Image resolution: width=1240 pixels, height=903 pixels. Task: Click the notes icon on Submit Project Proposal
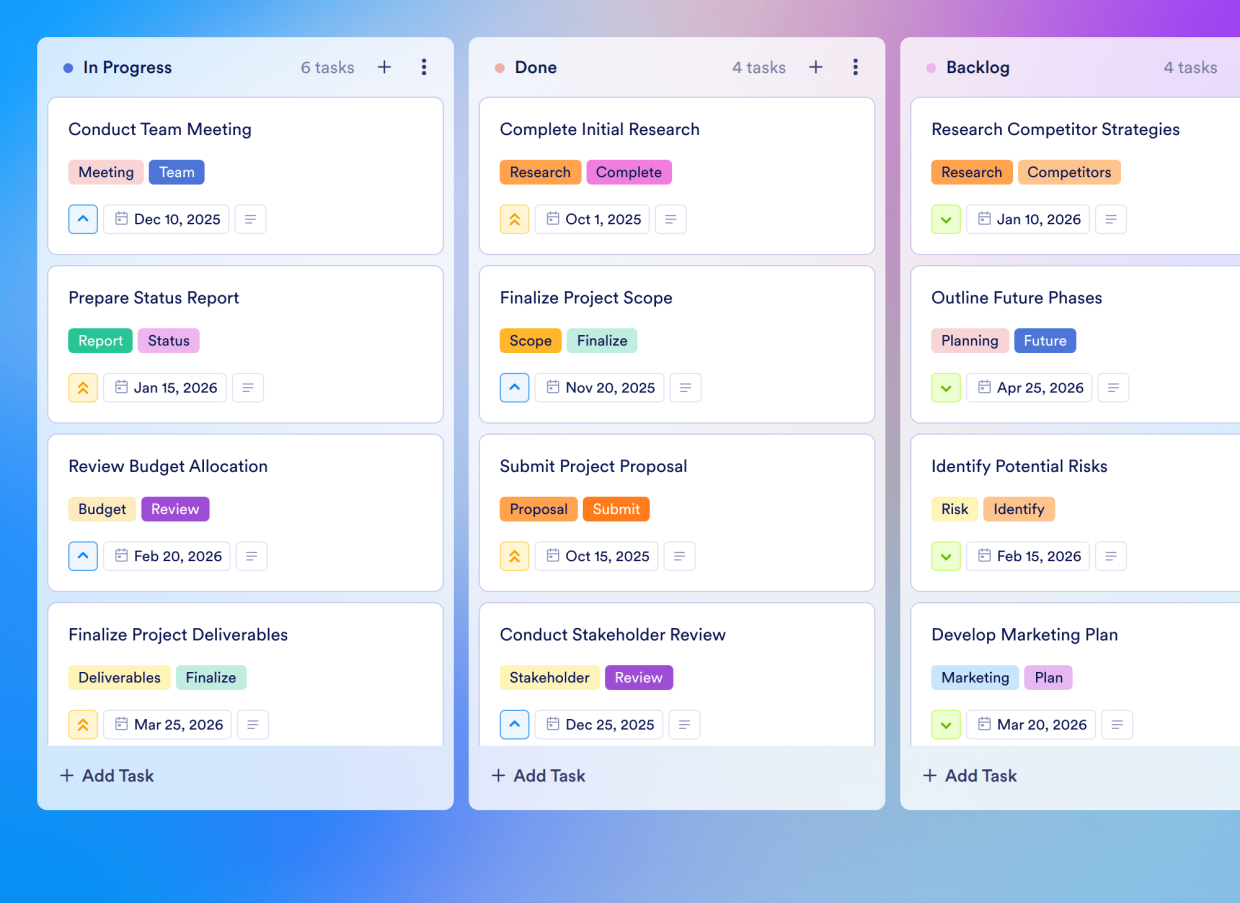pyautogui.click(x=679, y=556)
